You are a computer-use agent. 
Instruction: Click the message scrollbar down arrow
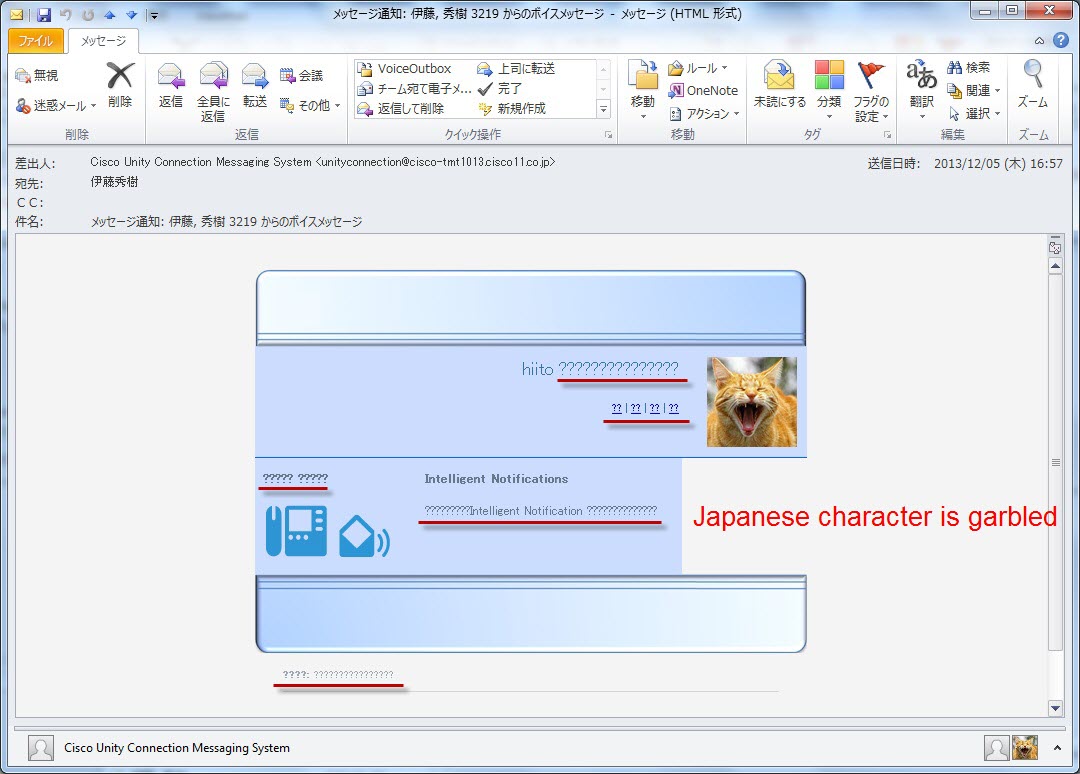click(x=1055, y=708)
